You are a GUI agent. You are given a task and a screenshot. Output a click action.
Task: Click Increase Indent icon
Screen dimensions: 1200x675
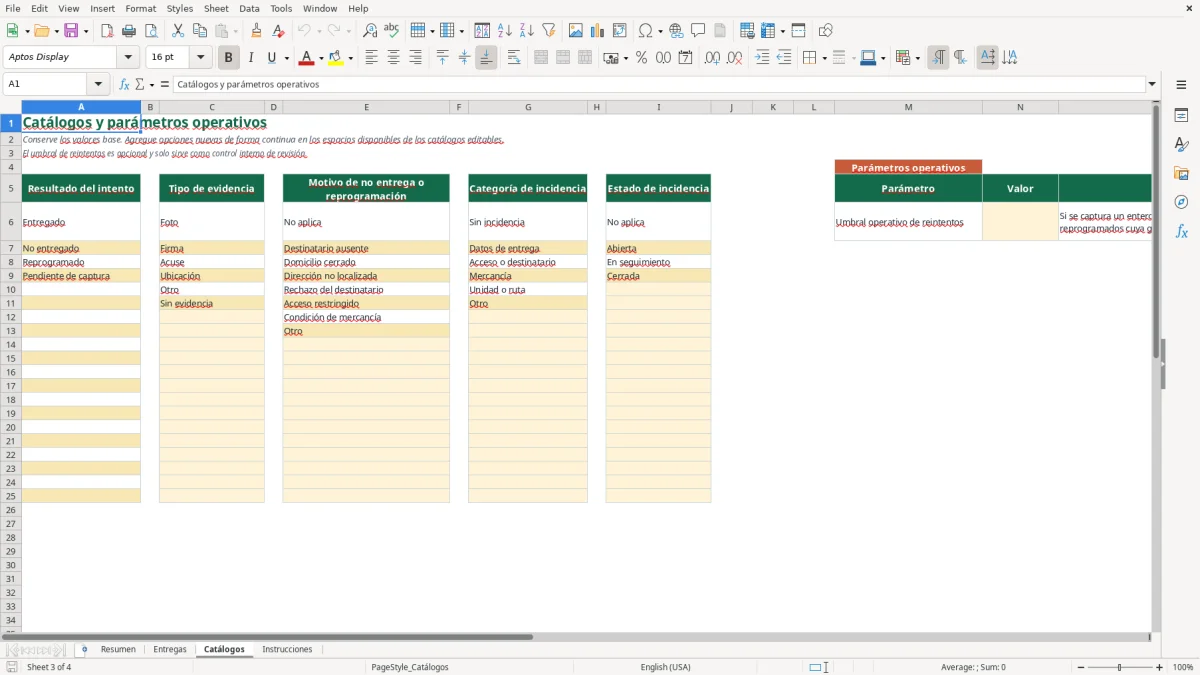[x=762, y=58]
